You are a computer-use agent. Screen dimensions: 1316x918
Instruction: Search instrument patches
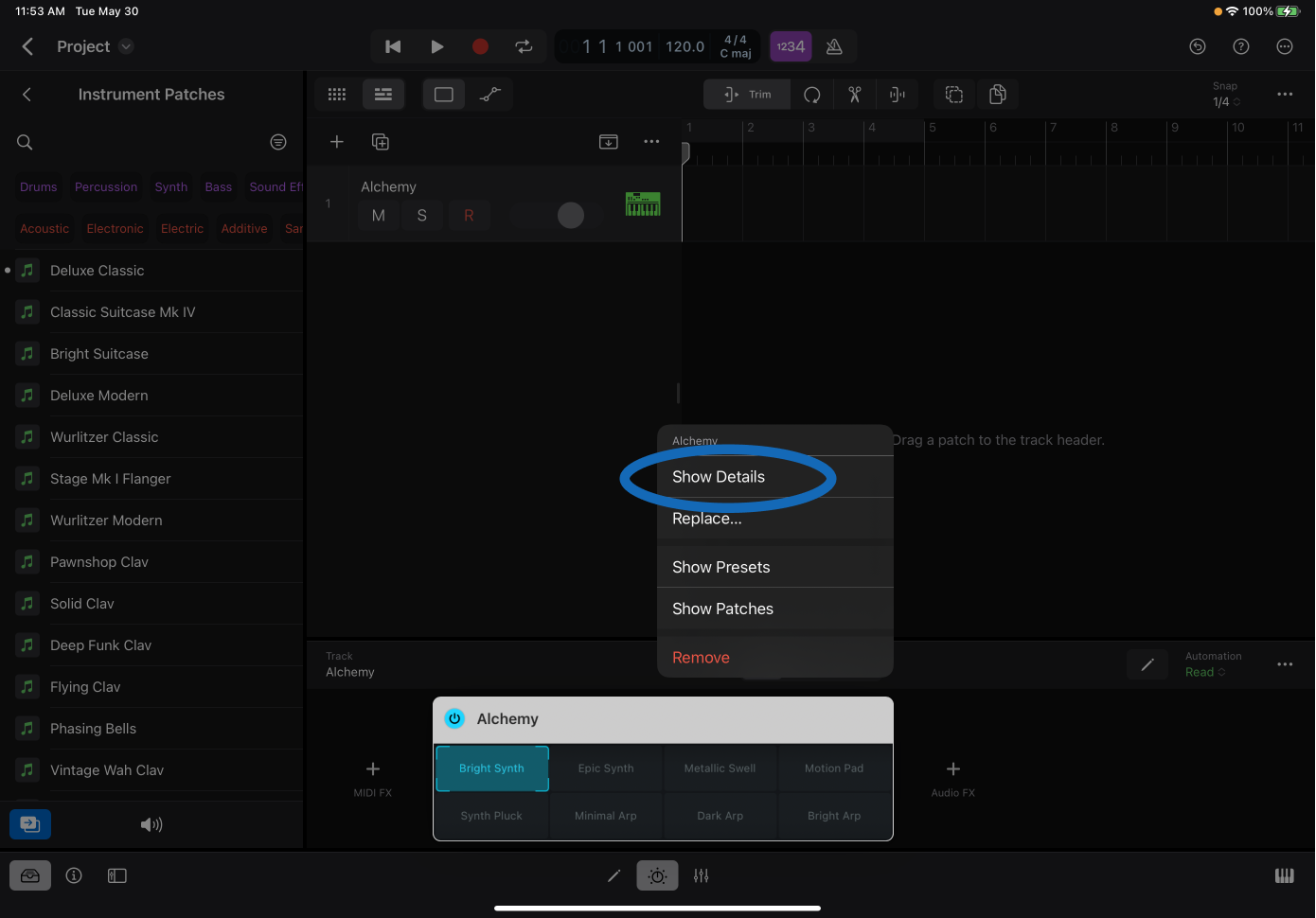(25, 142)
